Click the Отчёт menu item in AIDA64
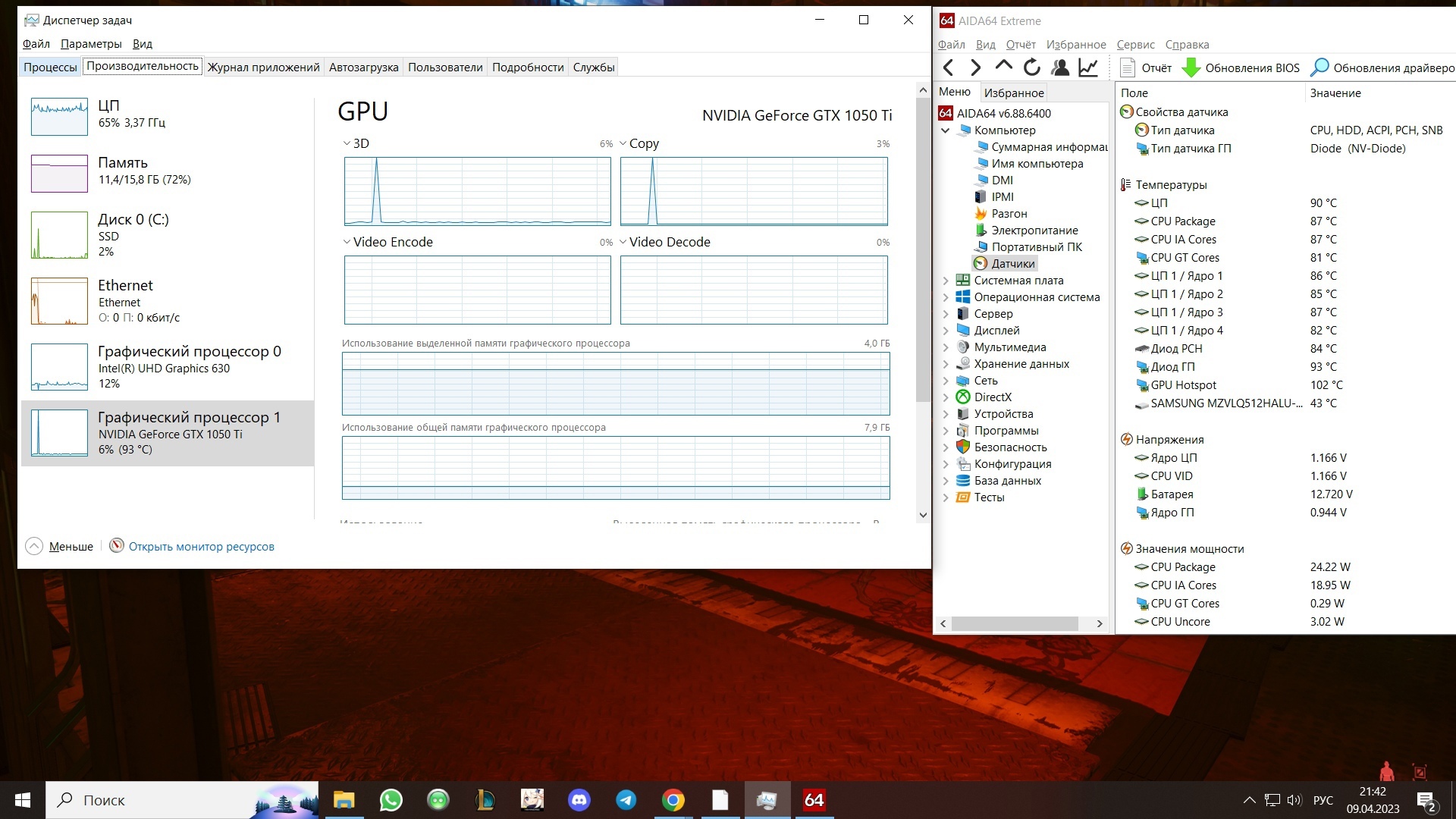 tap(1022, 43)
